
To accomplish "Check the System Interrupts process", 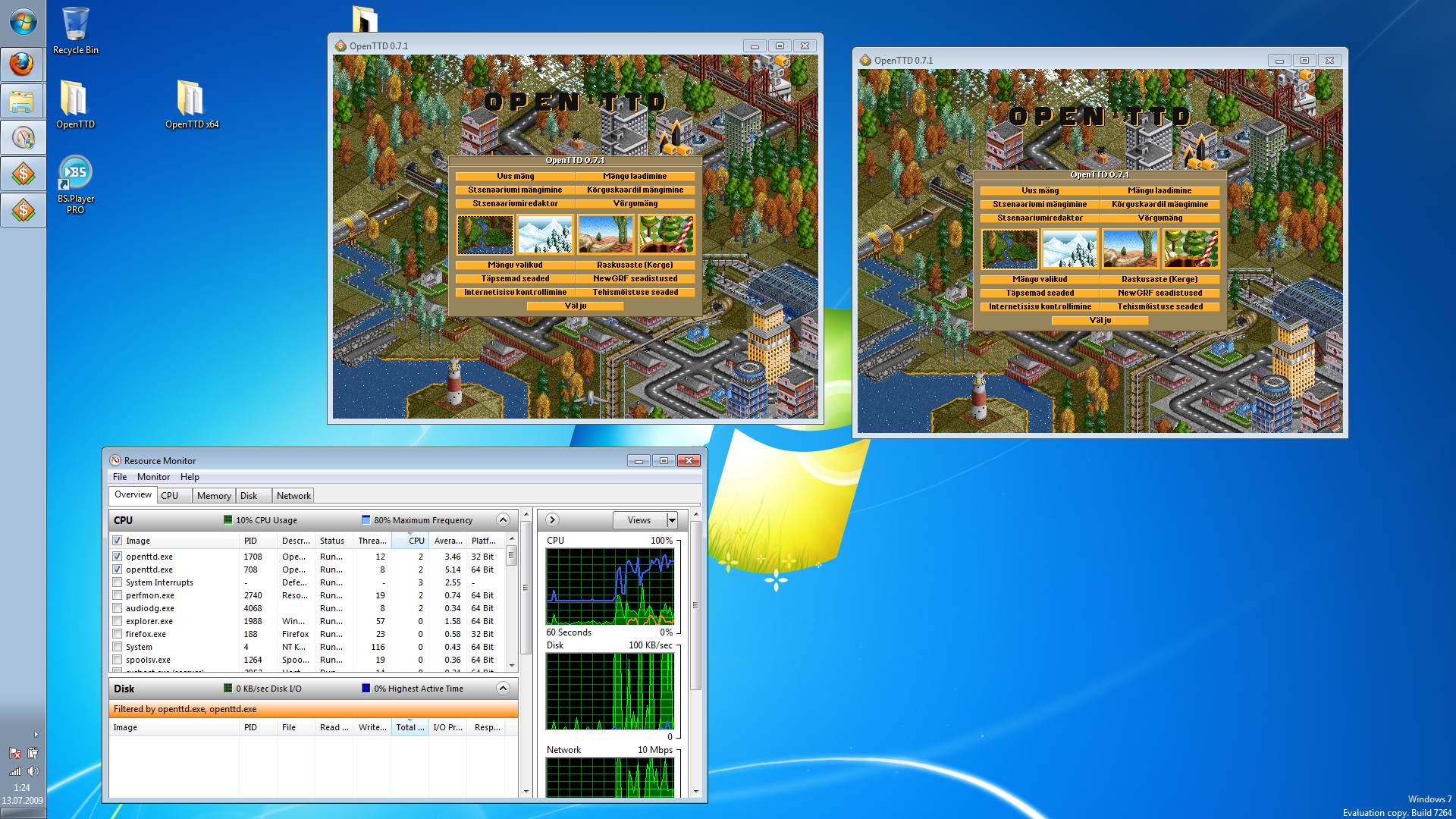I will [118, 582].
